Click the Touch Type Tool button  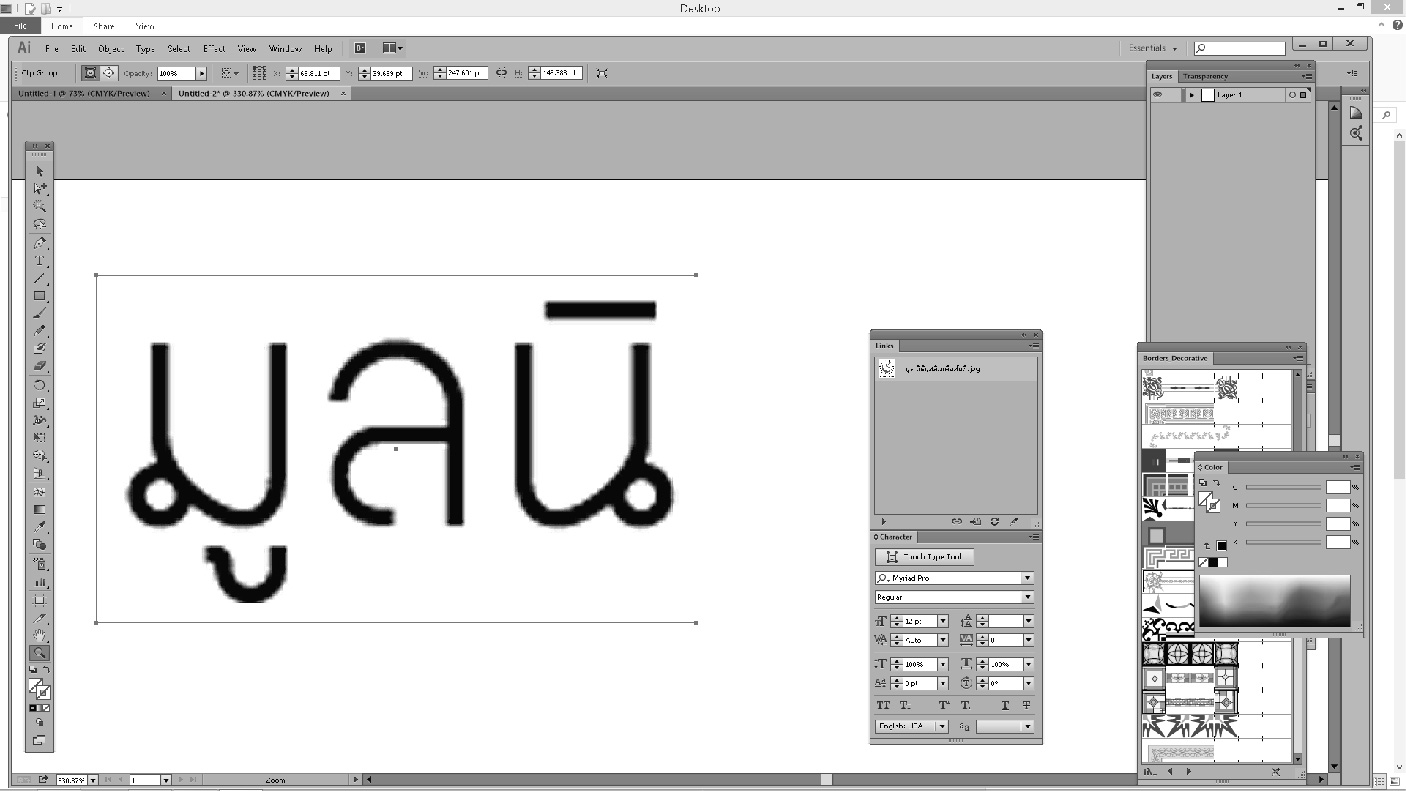pyautogui.click(x=924, y=557)
